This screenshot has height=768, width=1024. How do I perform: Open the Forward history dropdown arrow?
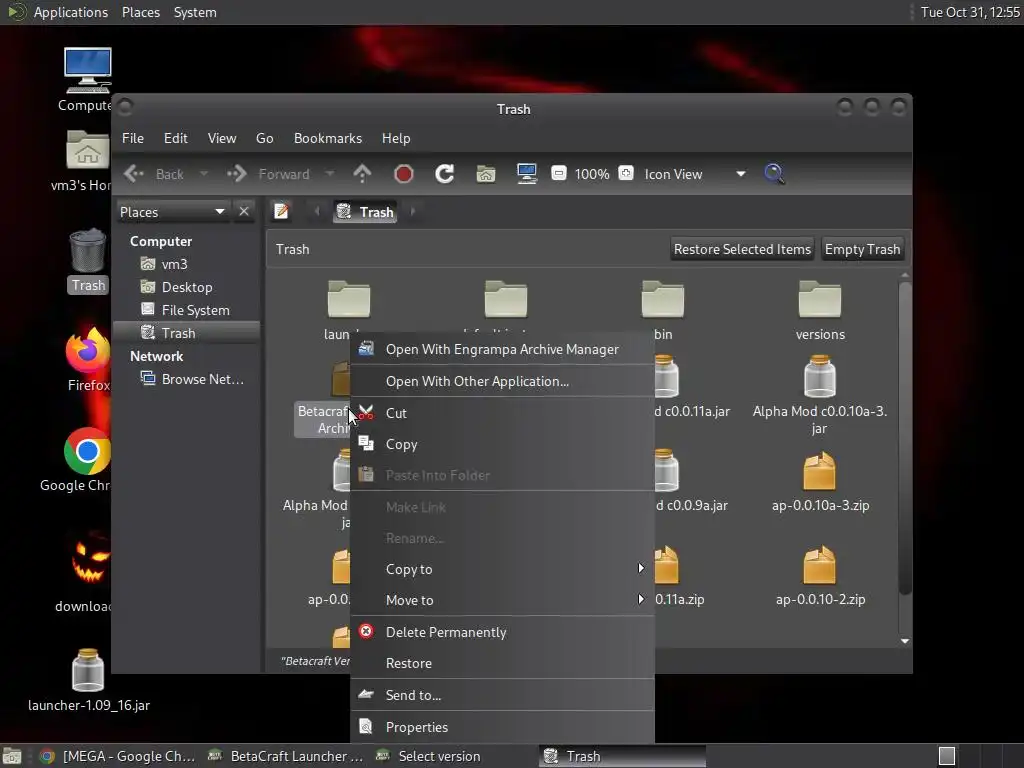click(330, 174)
